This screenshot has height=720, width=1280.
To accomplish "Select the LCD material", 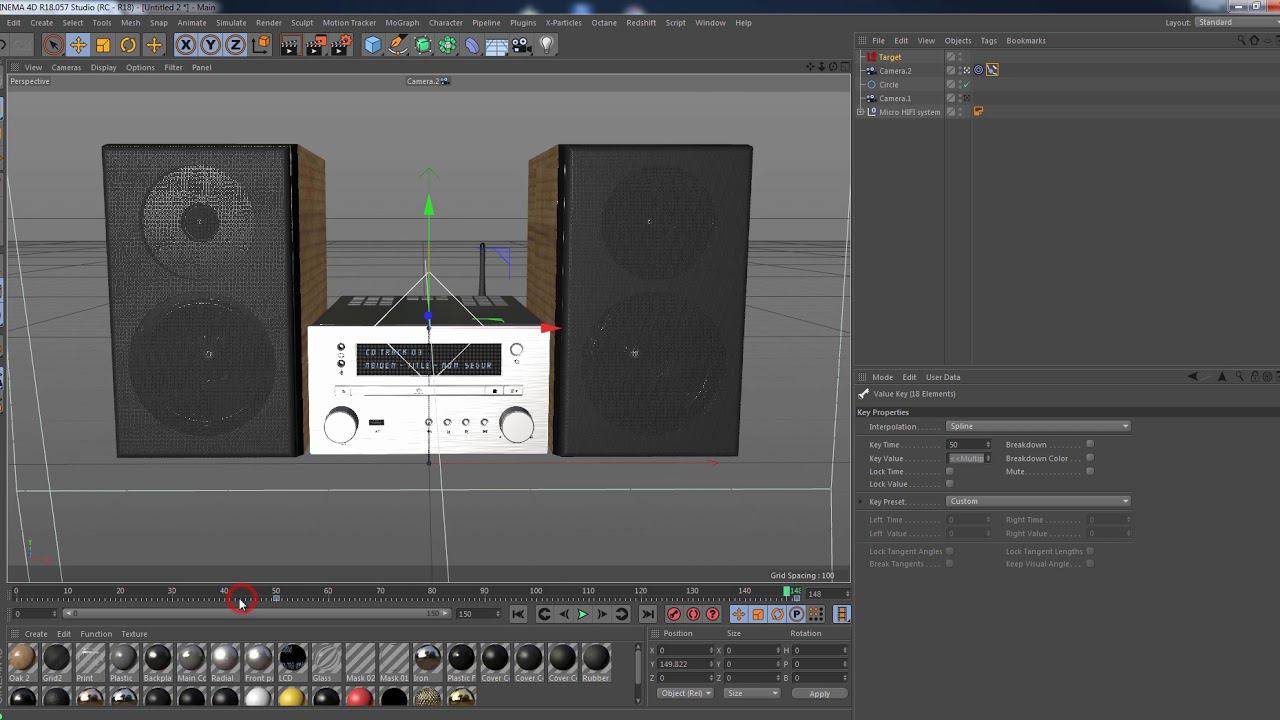I will (292, 663).
